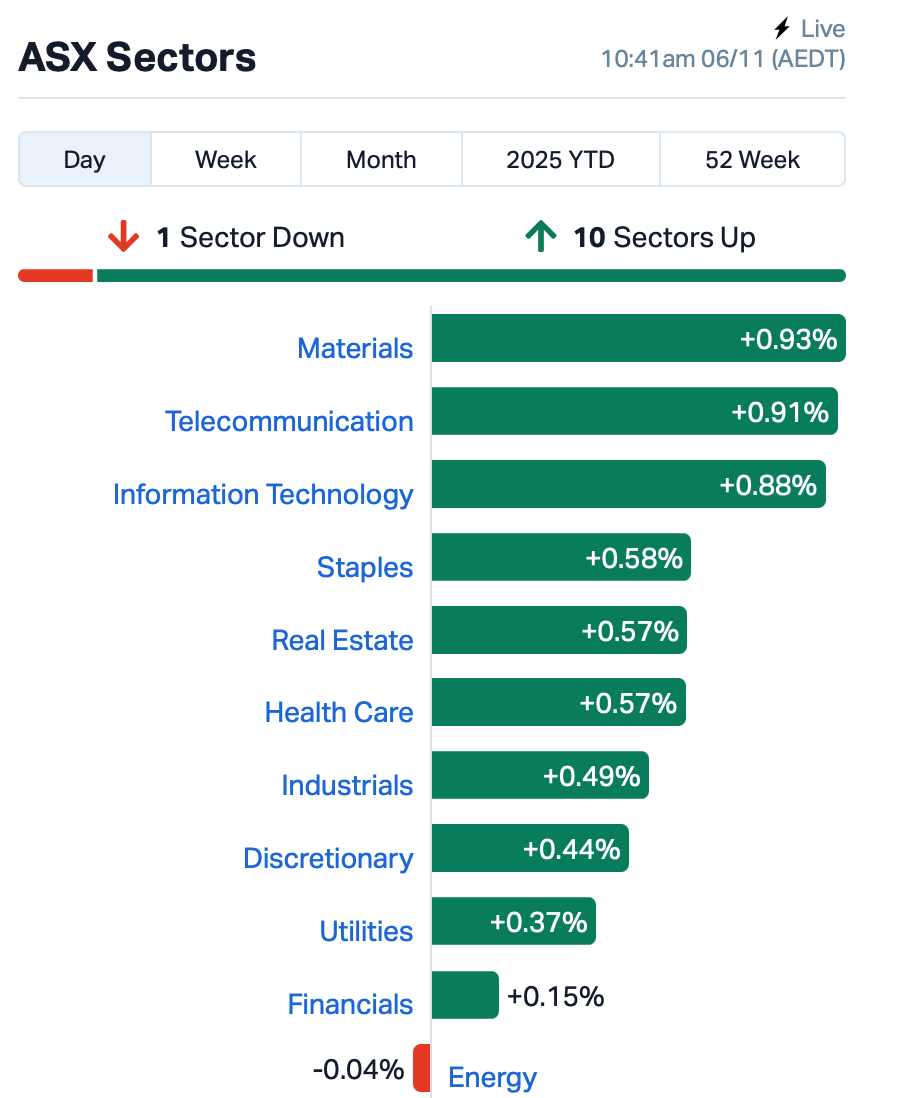
Task: Click the green up arrow icon
Action: click(540, 238)
